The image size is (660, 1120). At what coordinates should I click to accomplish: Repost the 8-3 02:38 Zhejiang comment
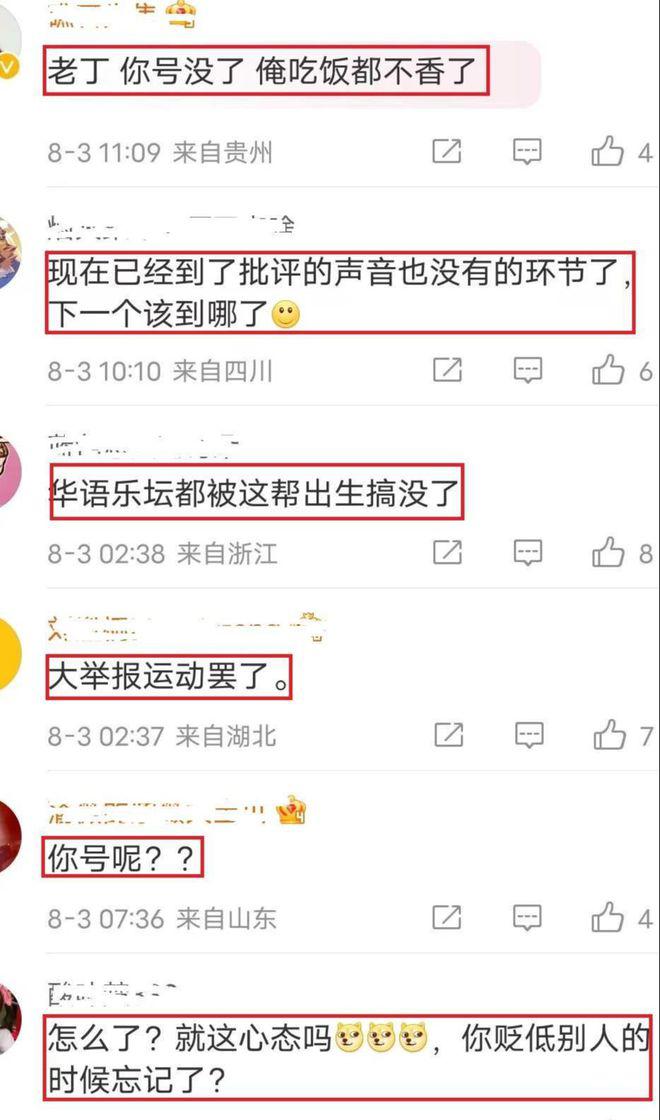(x=448, y=552)
